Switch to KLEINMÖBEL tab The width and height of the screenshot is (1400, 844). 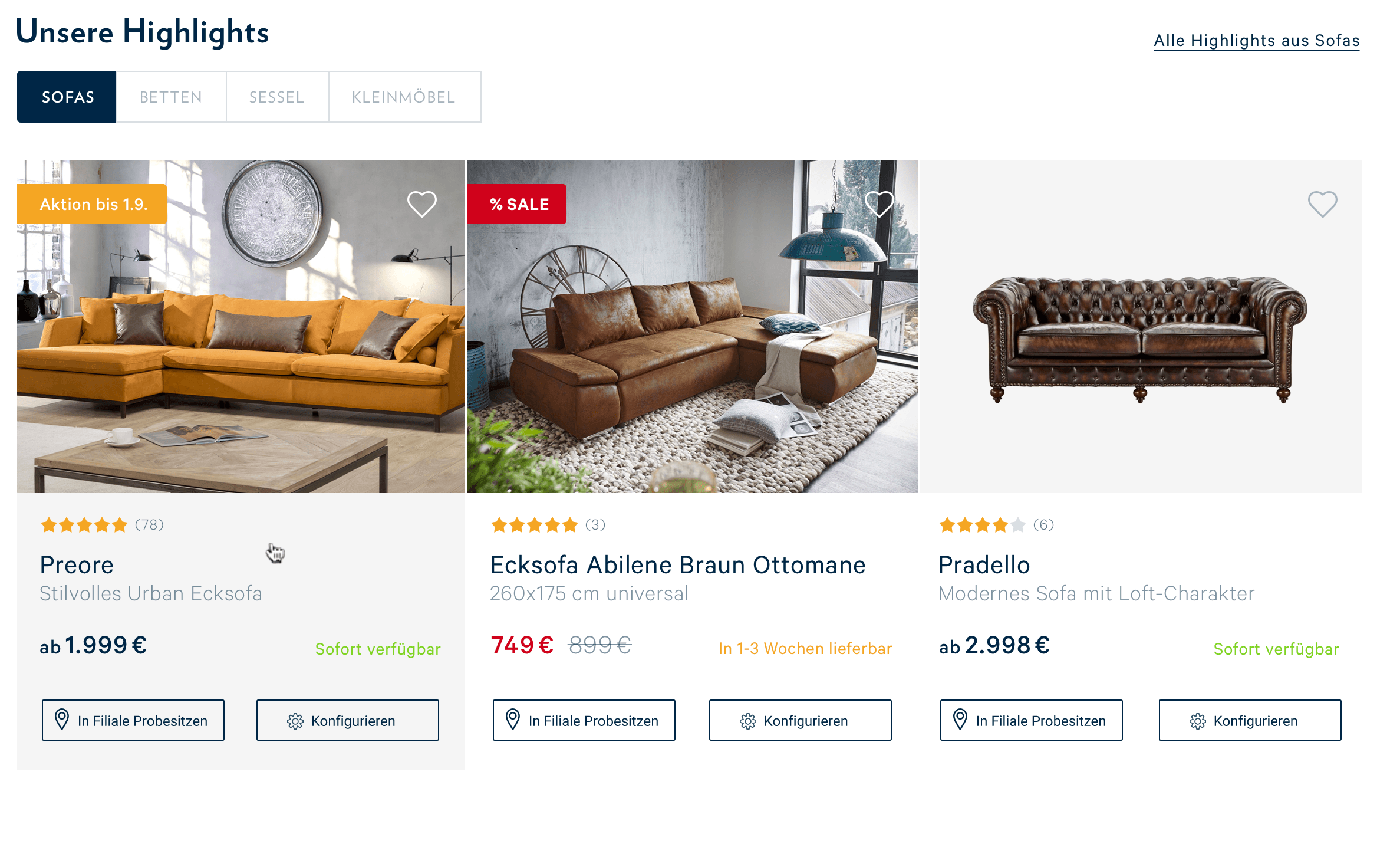pos(404,97)
